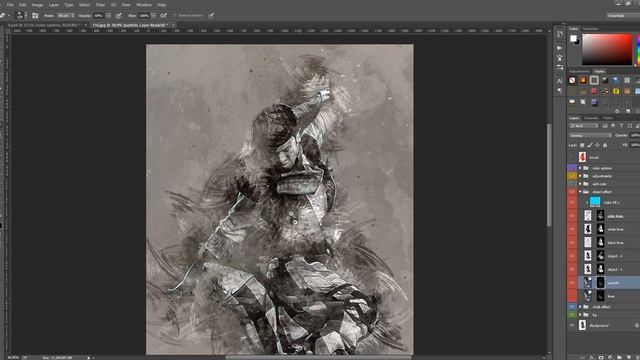Open the Paragraph panel icon
Viewport: 640px width, 360px height.
point(560,90)
